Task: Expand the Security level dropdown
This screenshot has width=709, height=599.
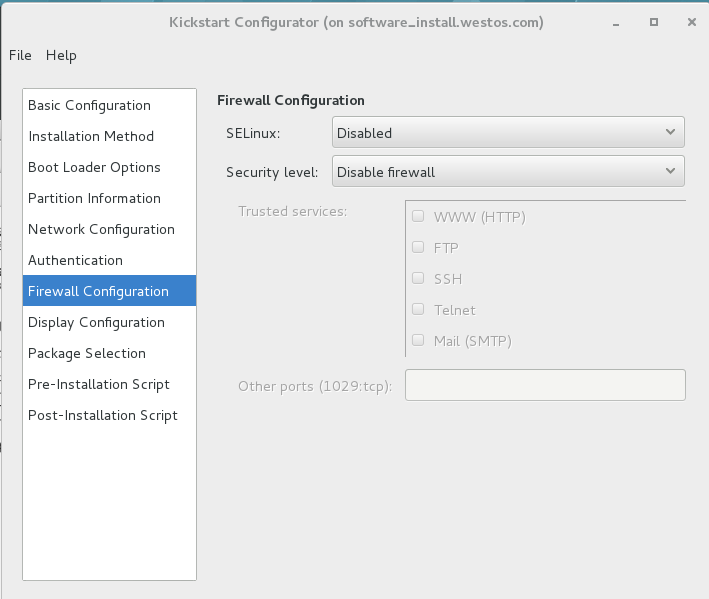Action: pos(508,172)
